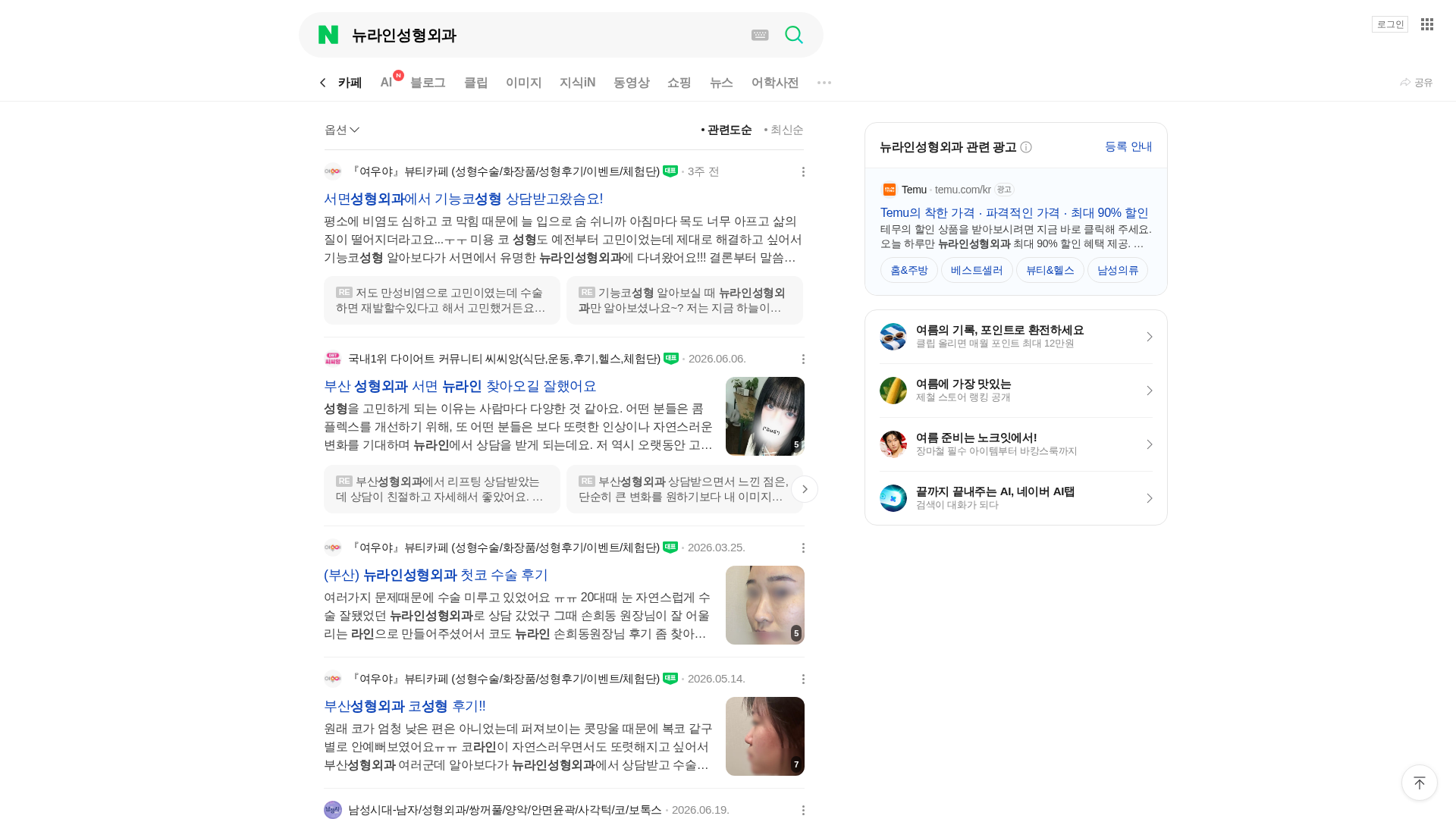1456x819 pixels.
Task: Sort results by 최신순
Action: (x=784, y=130)
